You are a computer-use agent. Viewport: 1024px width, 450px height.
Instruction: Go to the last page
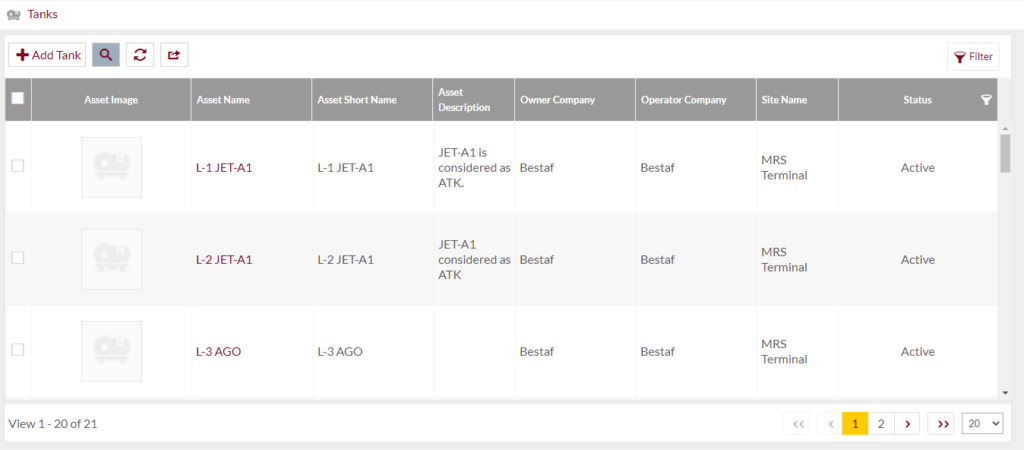point(942,424)
